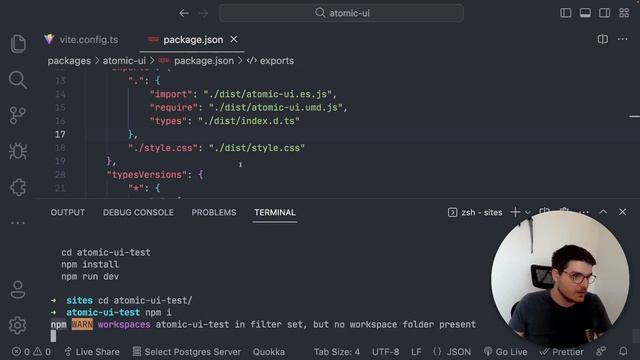Change the LF end-of-line sequence
Image resolution: width=640 pixels, height=360 pixels.
pyautogui.click(x=416, y=352)
